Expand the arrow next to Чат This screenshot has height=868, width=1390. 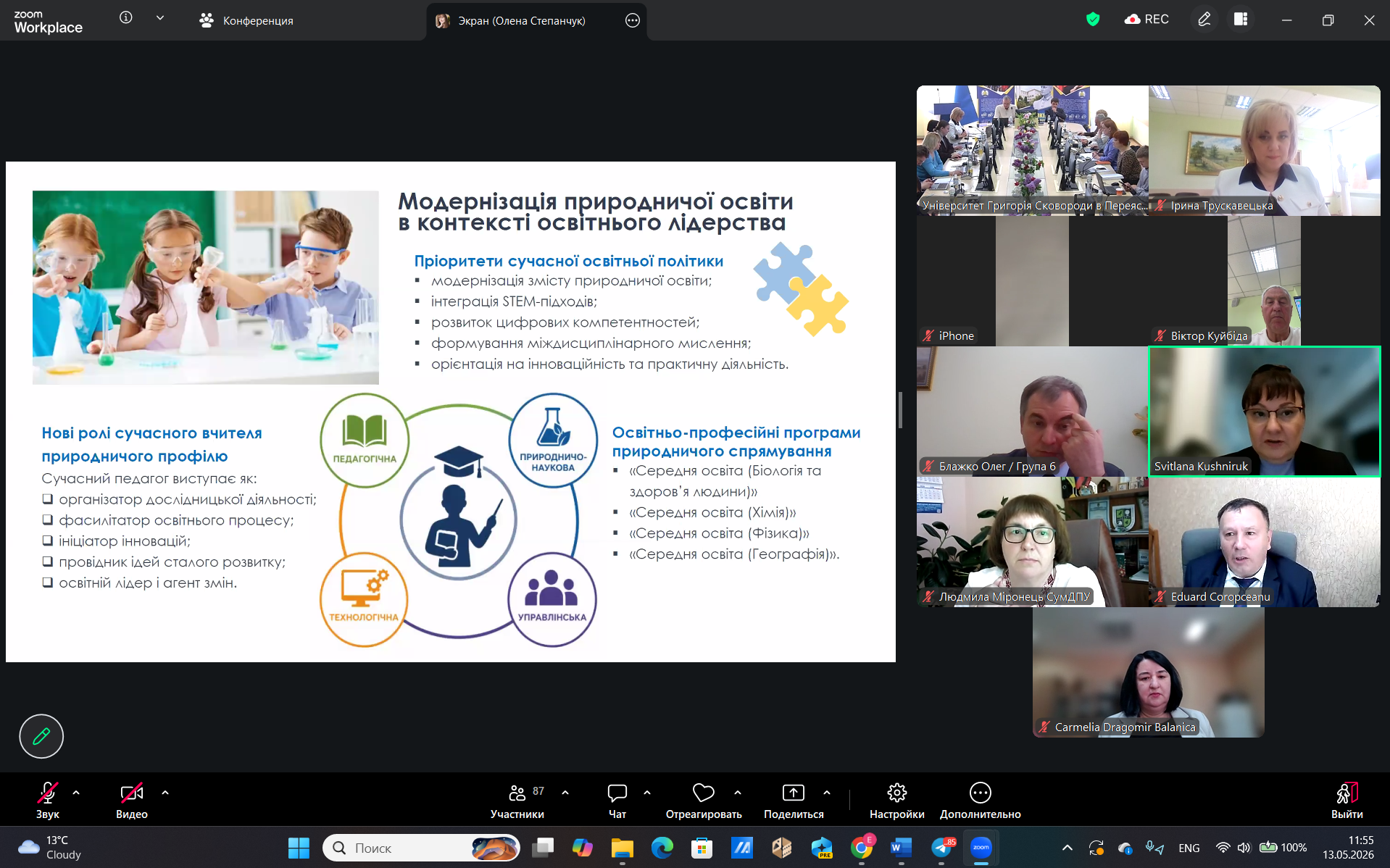click(x=647, y=793)
